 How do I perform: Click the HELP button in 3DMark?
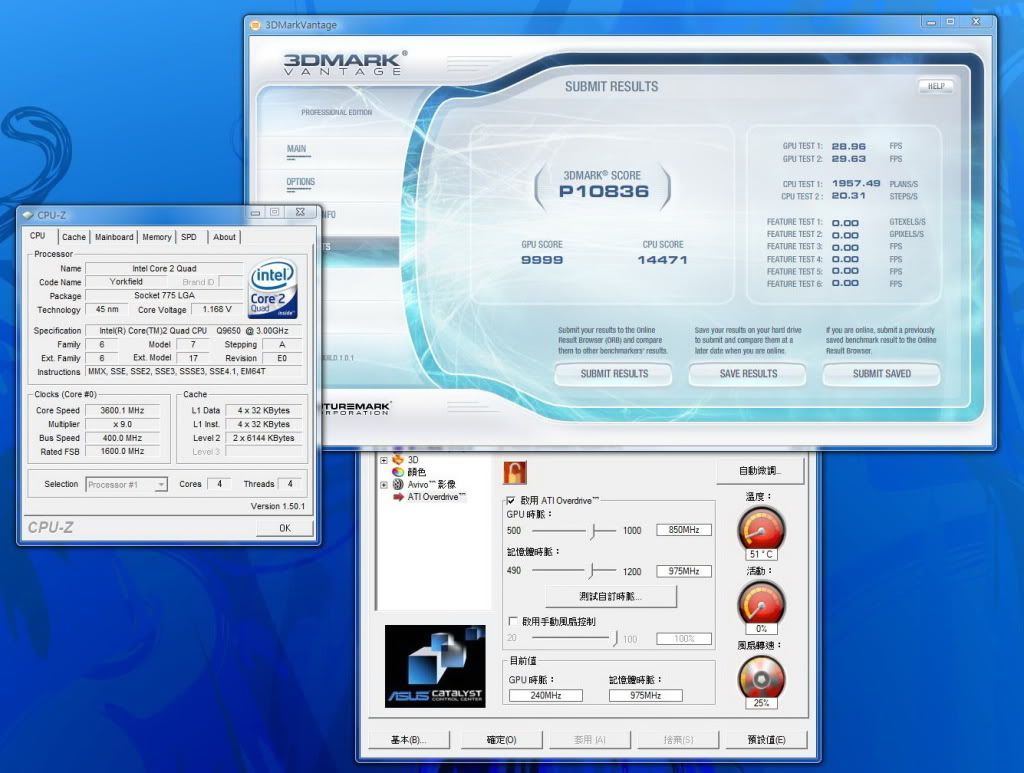pyautogui.click(x=936, y=86)
